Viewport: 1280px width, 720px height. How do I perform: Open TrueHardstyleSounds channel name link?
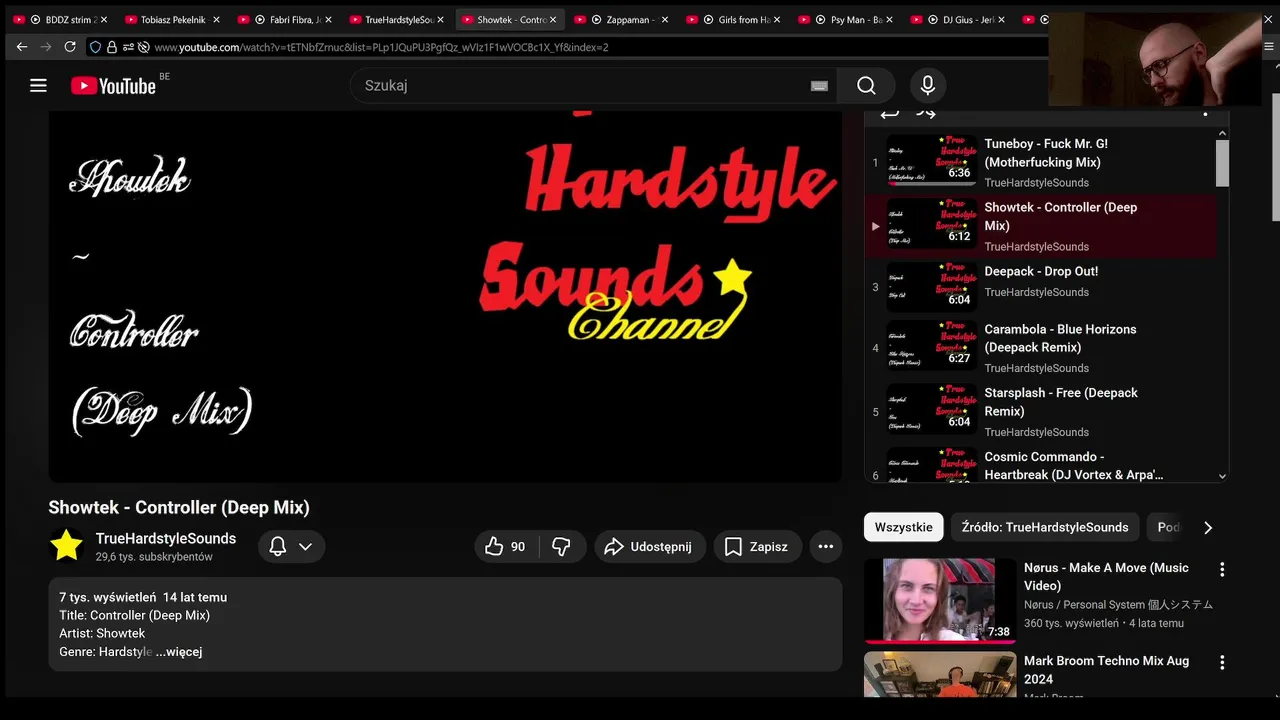166,538
